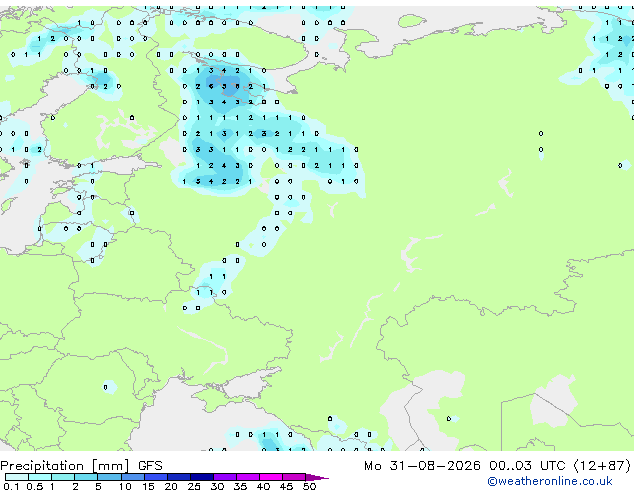Select the purple 30 to 35 mm swatch
The height and width of the screenshot is (490, 634).
(x=225, y=477)
